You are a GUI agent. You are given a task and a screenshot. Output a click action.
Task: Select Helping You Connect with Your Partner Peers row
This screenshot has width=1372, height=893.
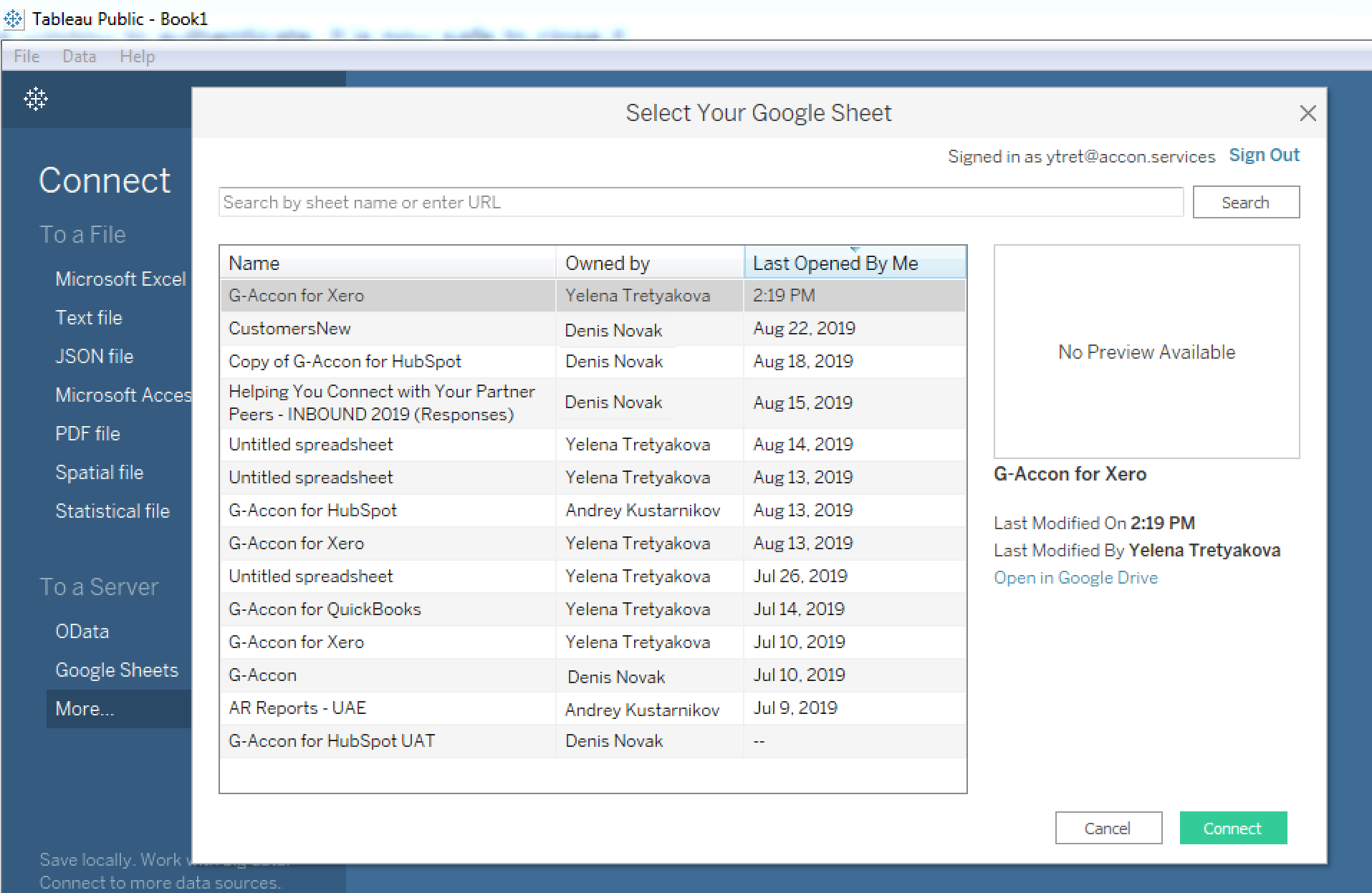[x=593, y=403]
